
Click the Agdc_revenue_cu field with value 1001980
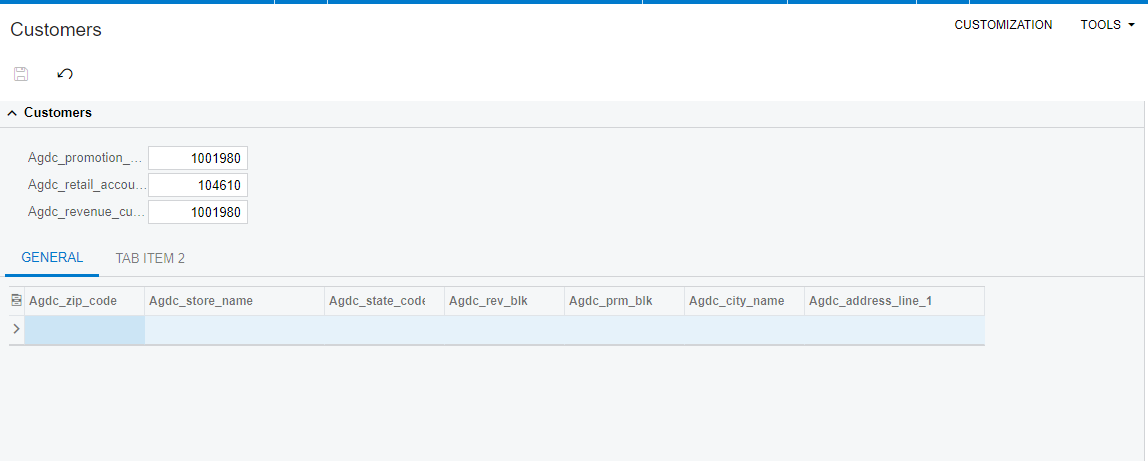point(198,212)
